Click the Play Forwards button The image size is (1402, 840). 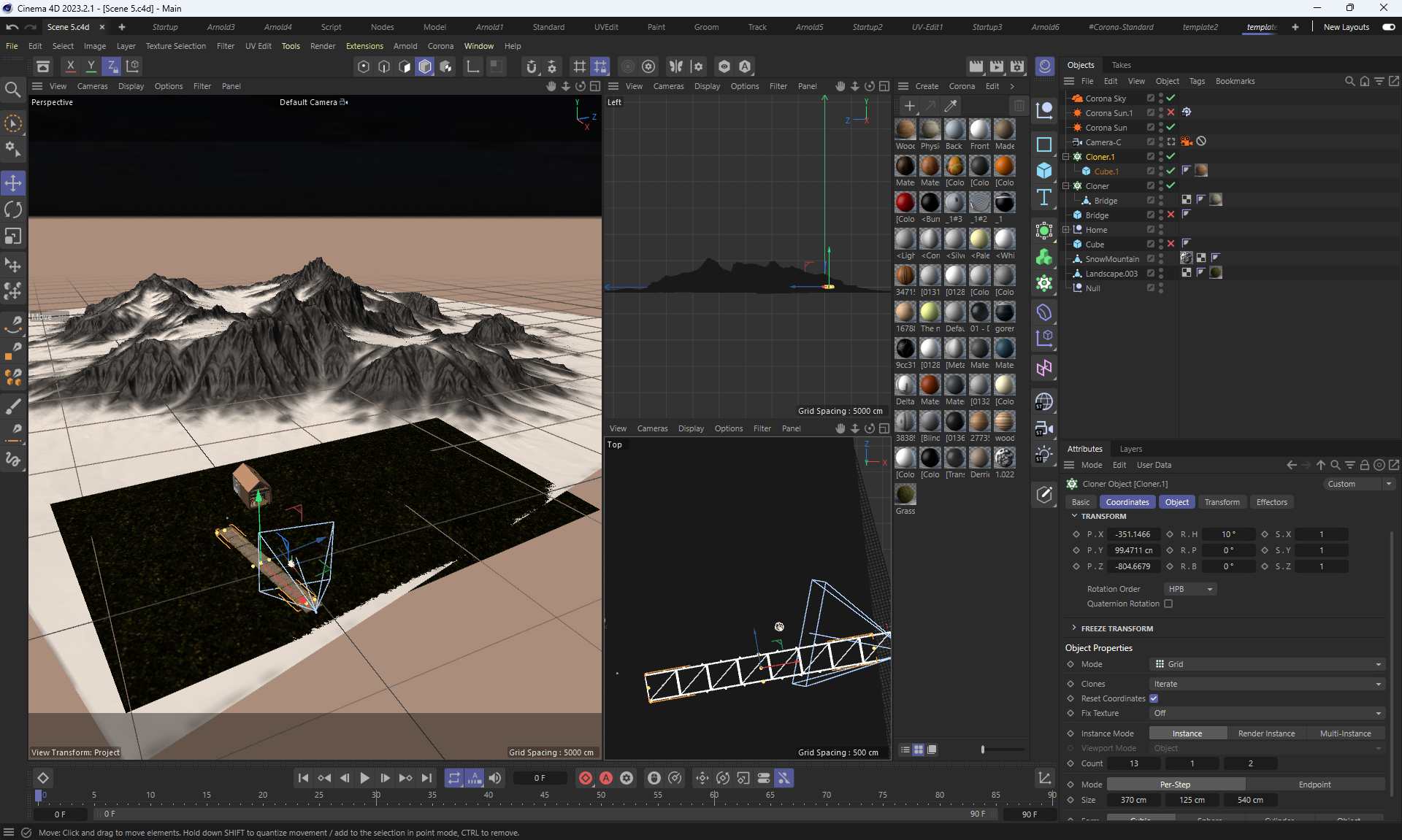coord(364,778)
